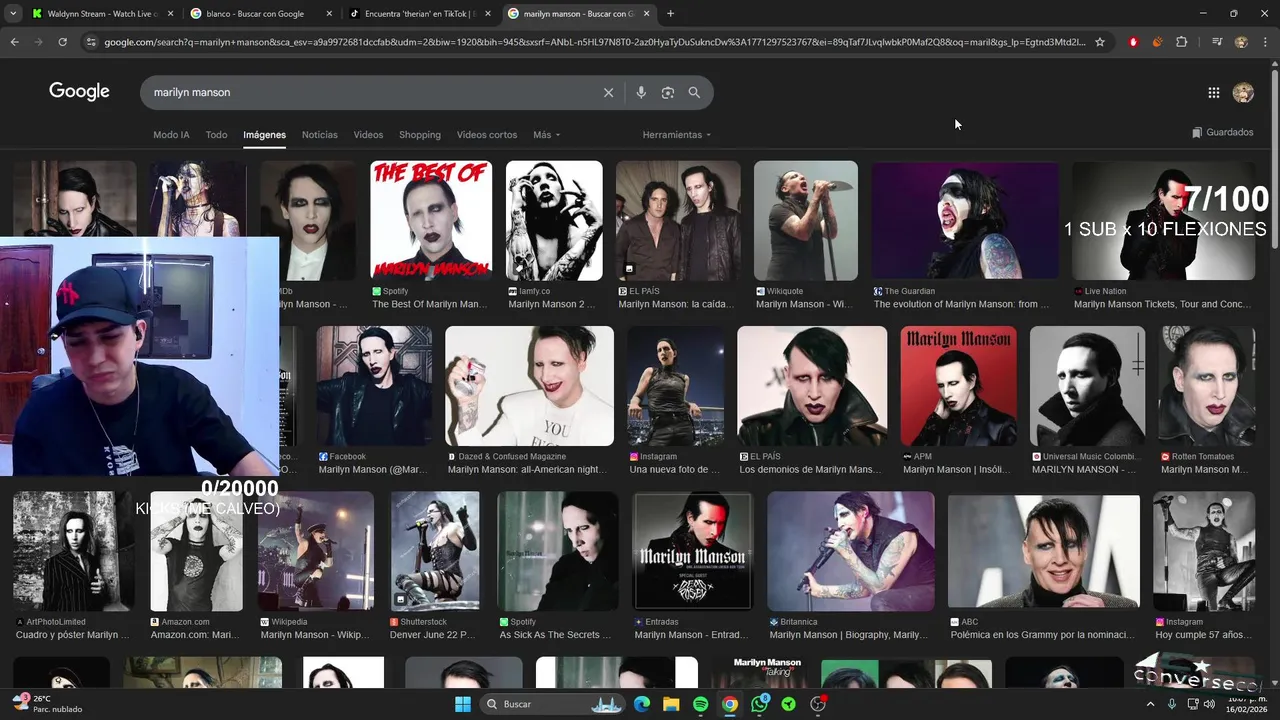Click the Google logo
Screen dimensions: 1280x720
pyautogui.click(x=79, y=92)
